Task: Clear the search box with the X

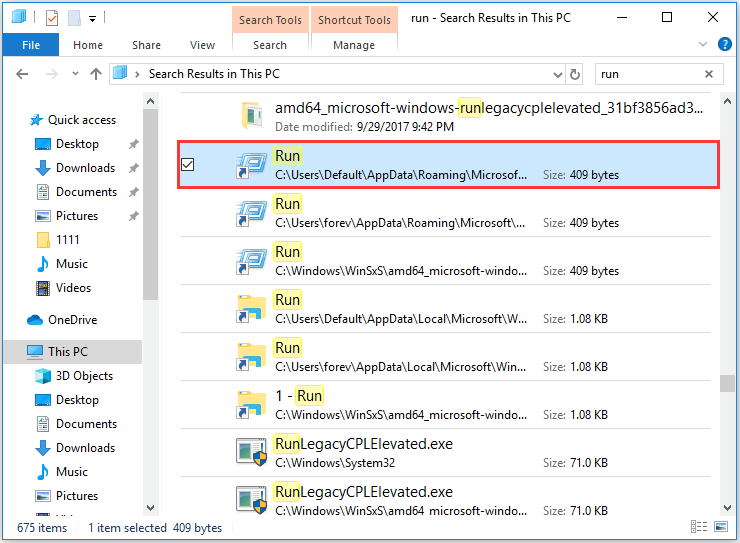Action: [x=709, y=74]
